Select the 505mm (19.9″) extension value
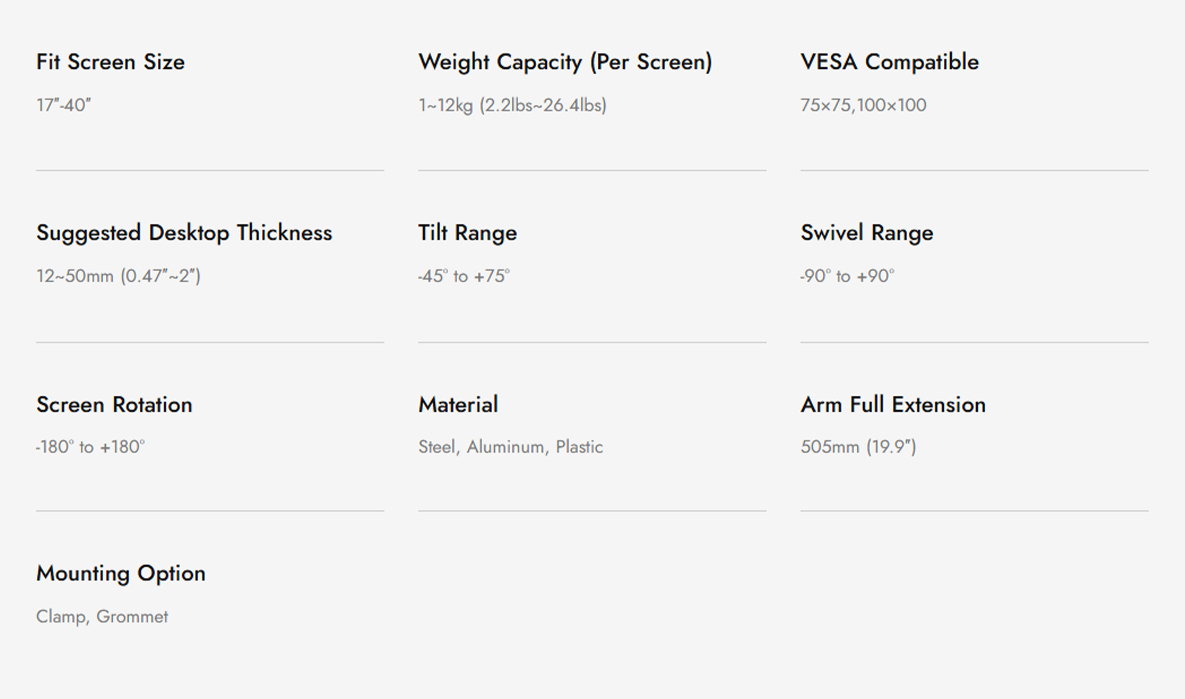 859,447
